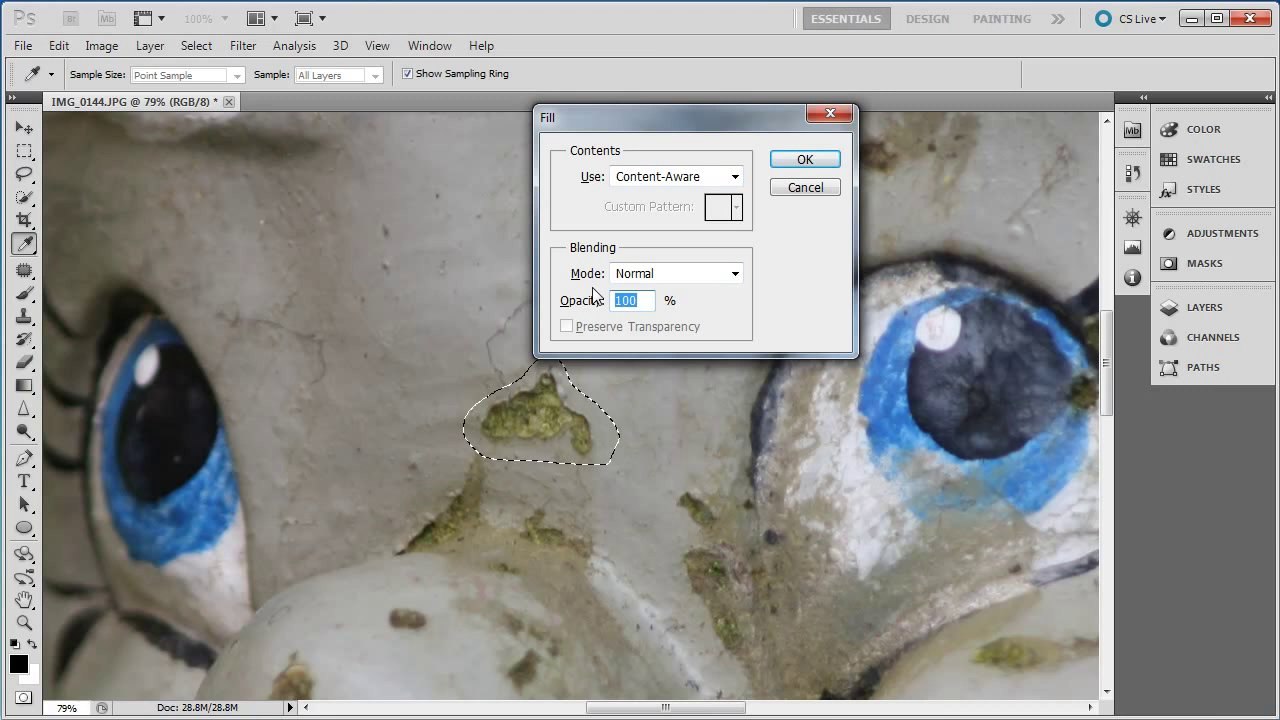
Task: Open the Layer menu
Action: [x=150, y=46]
